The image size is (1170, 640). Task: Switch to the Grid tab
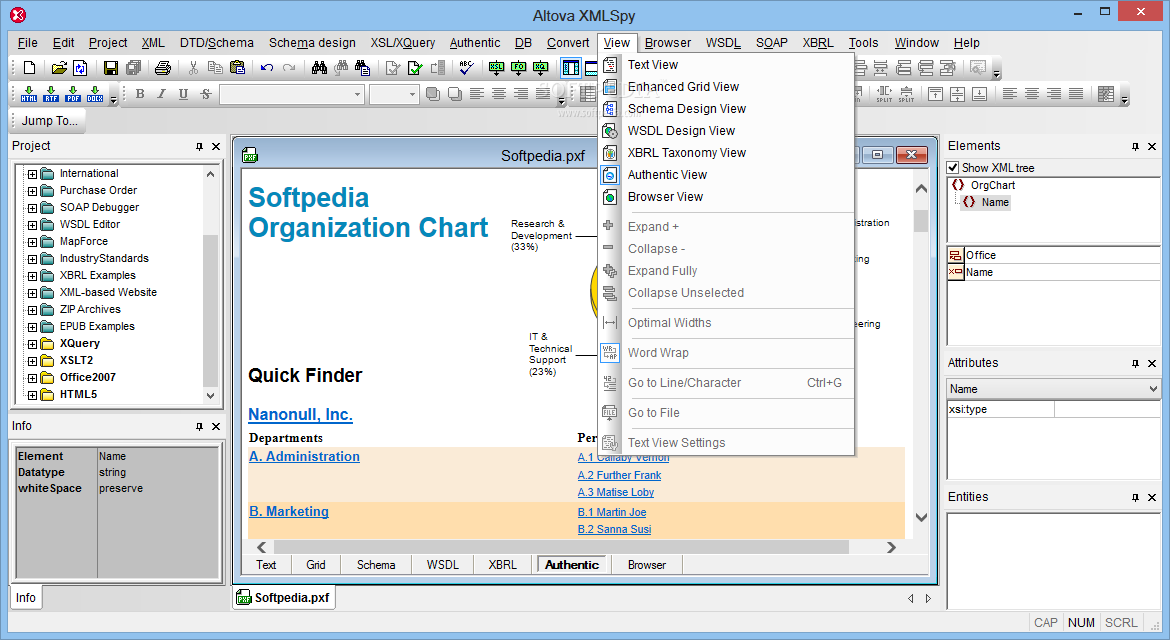316,565
